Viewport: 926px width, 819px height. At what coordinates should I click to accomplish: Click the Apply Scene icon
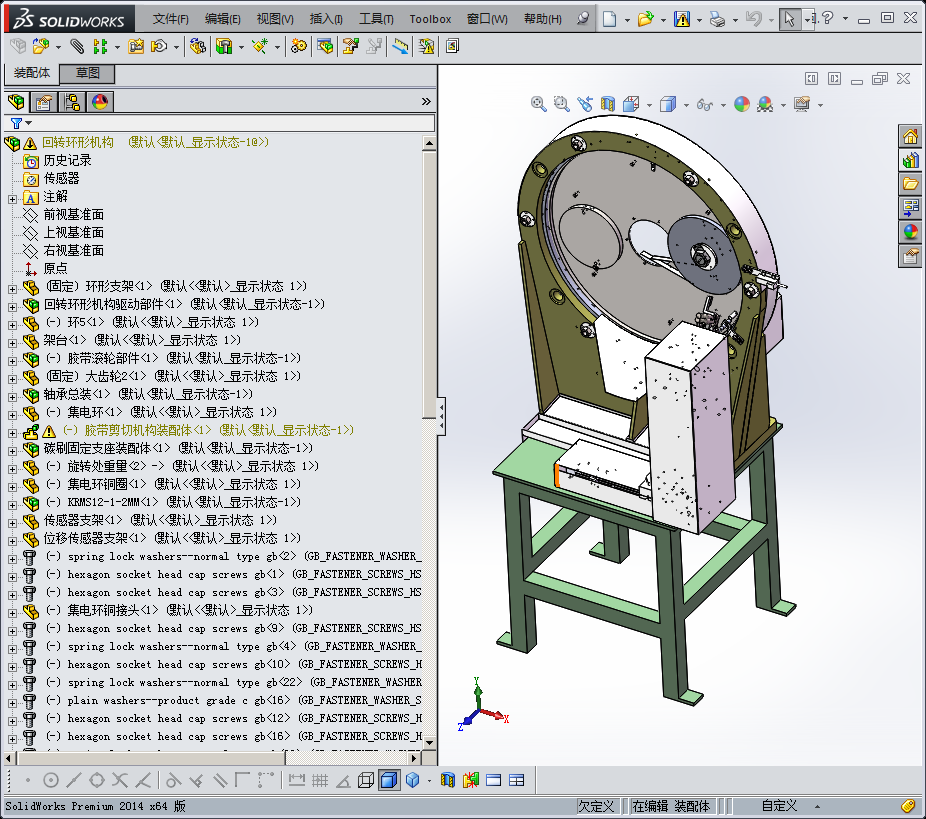coord(765,104)
